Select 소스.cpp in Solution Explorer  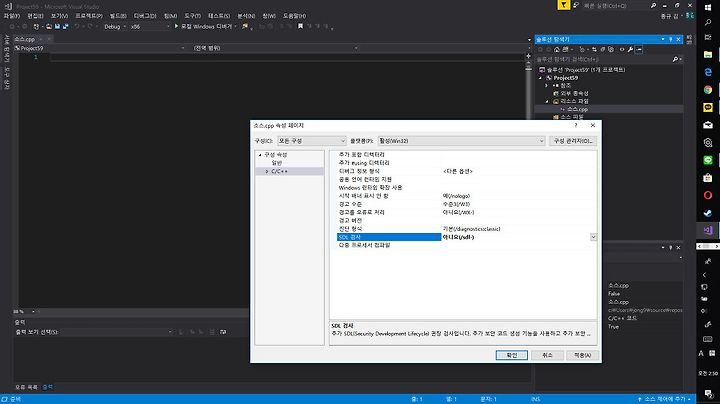coord(577,109)
